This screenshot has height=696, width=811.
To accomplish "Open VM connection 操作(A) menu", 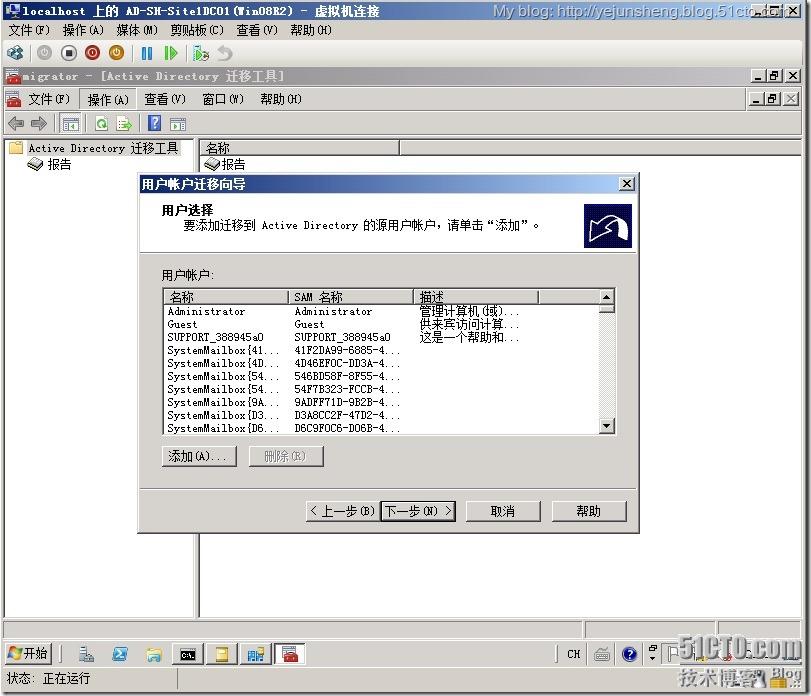I will (x=83, y=31).
